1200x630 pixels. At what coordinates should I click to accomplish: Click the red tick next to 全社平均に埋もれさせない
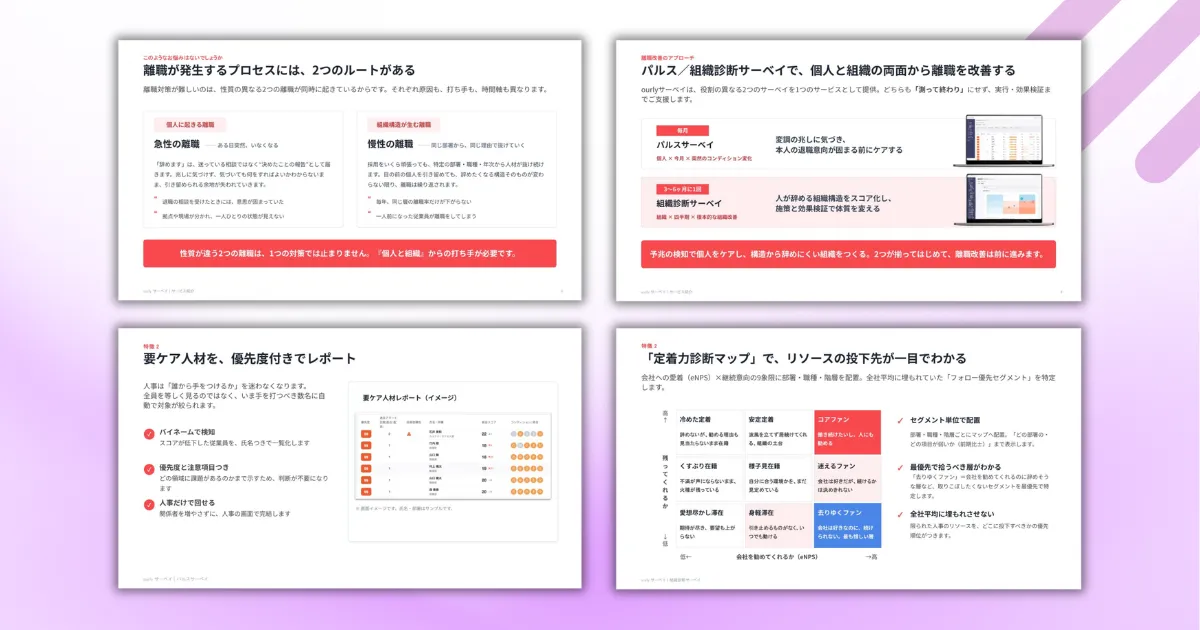[x=901, y=513]
